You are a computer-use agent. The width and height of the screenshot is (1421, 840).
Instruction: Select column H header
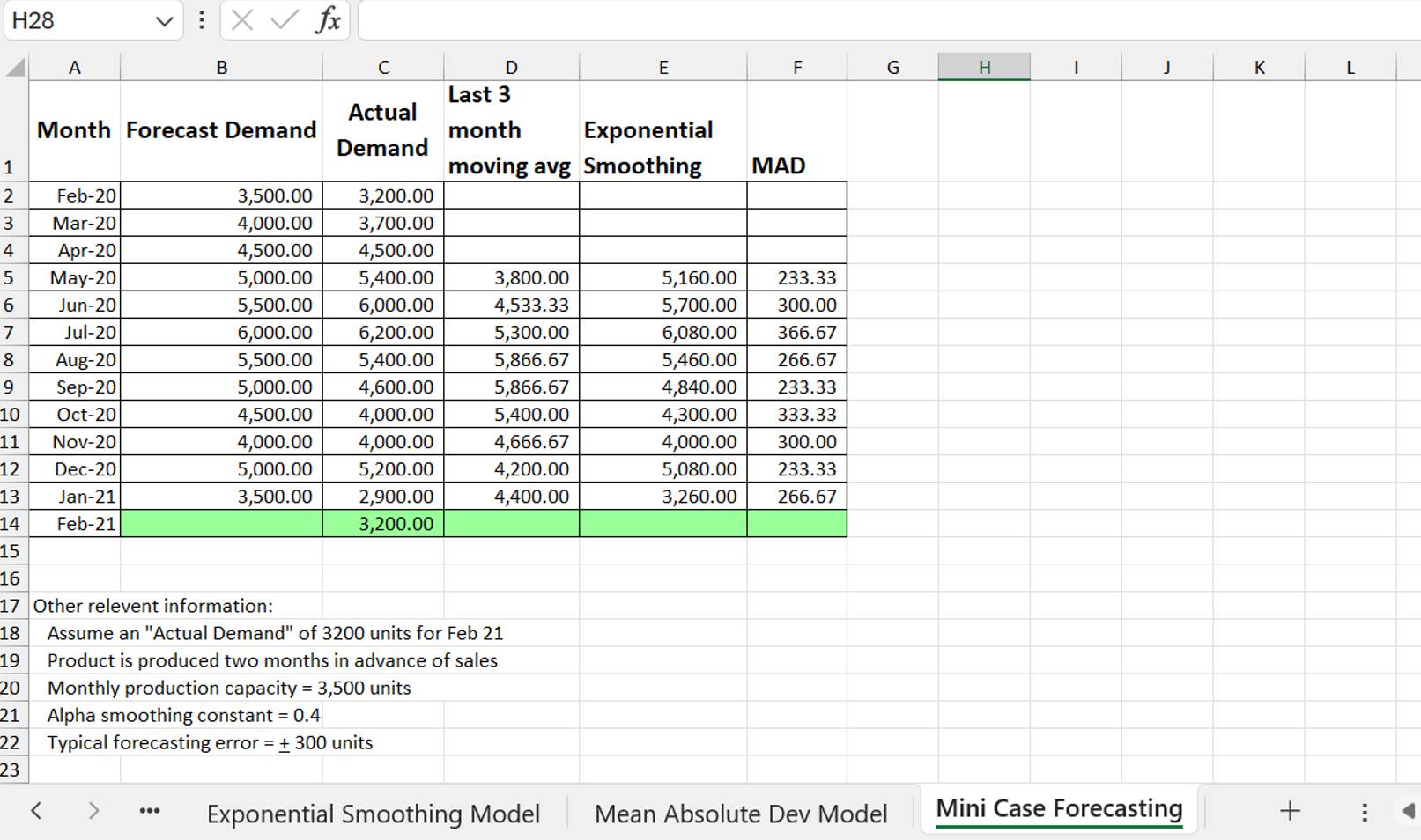(984, 66)
